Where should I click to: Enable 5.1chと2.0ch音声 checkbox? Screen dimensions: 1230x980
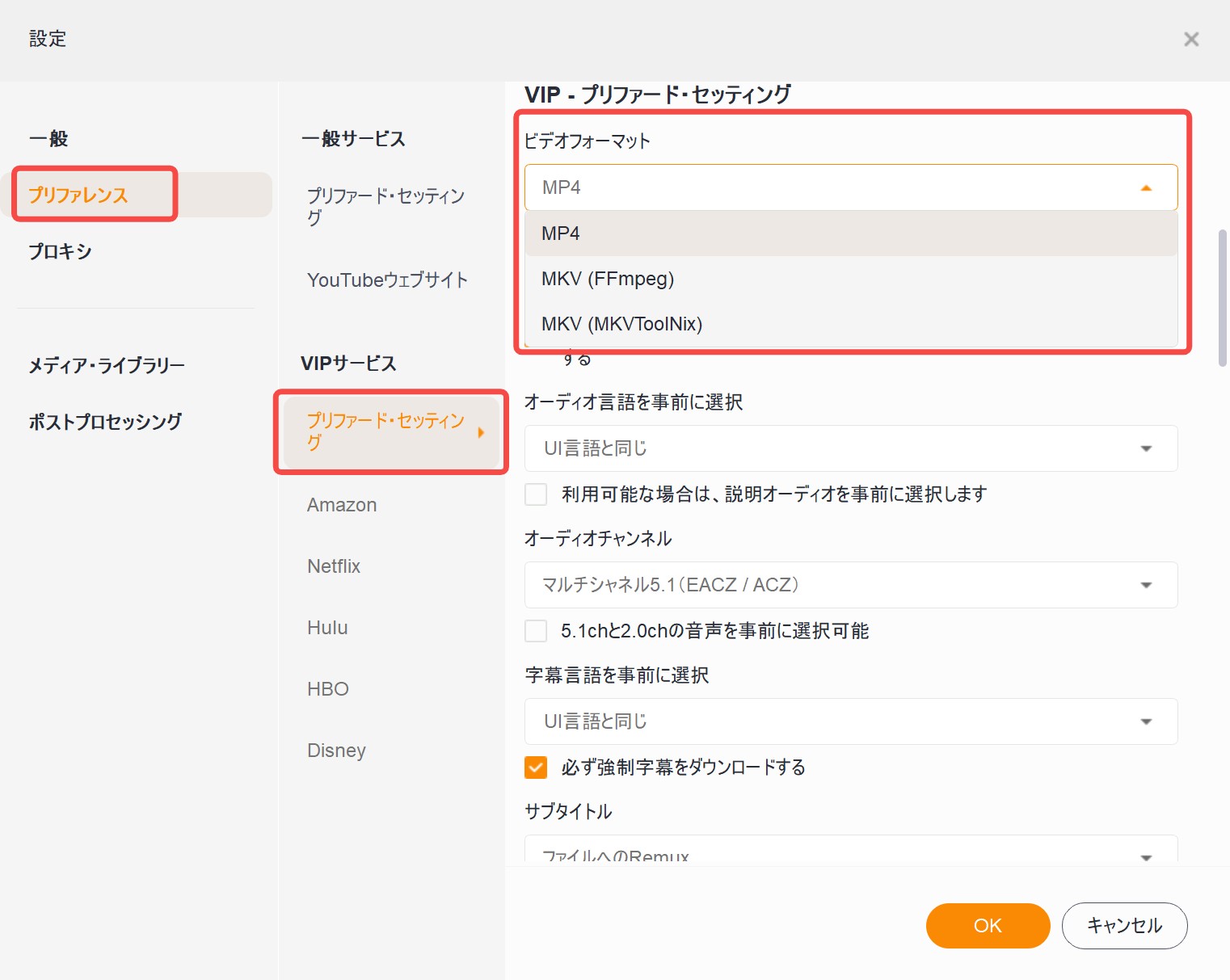pos(536,631)
